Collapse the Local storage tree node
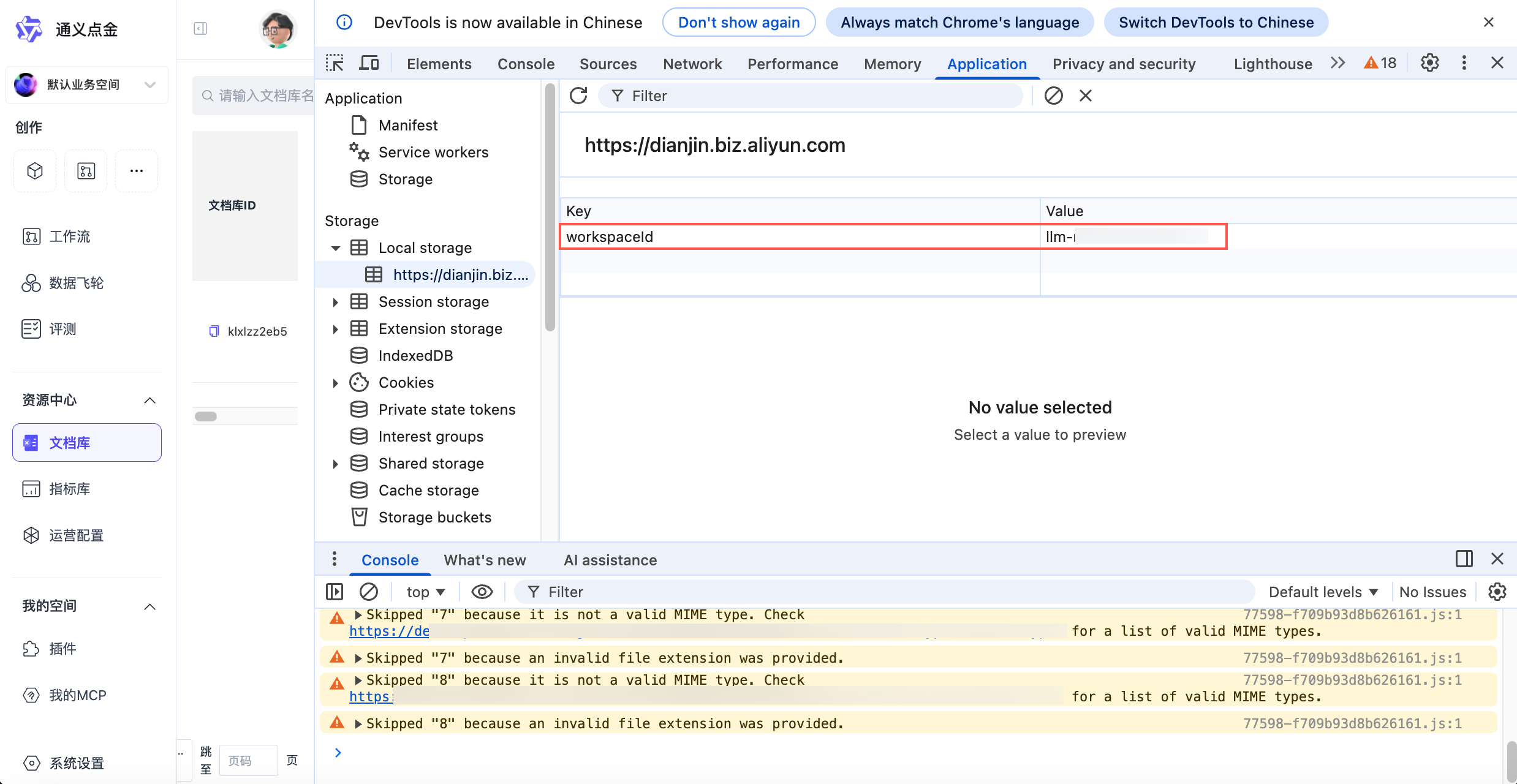1517x784 pixels. point(335,248)
